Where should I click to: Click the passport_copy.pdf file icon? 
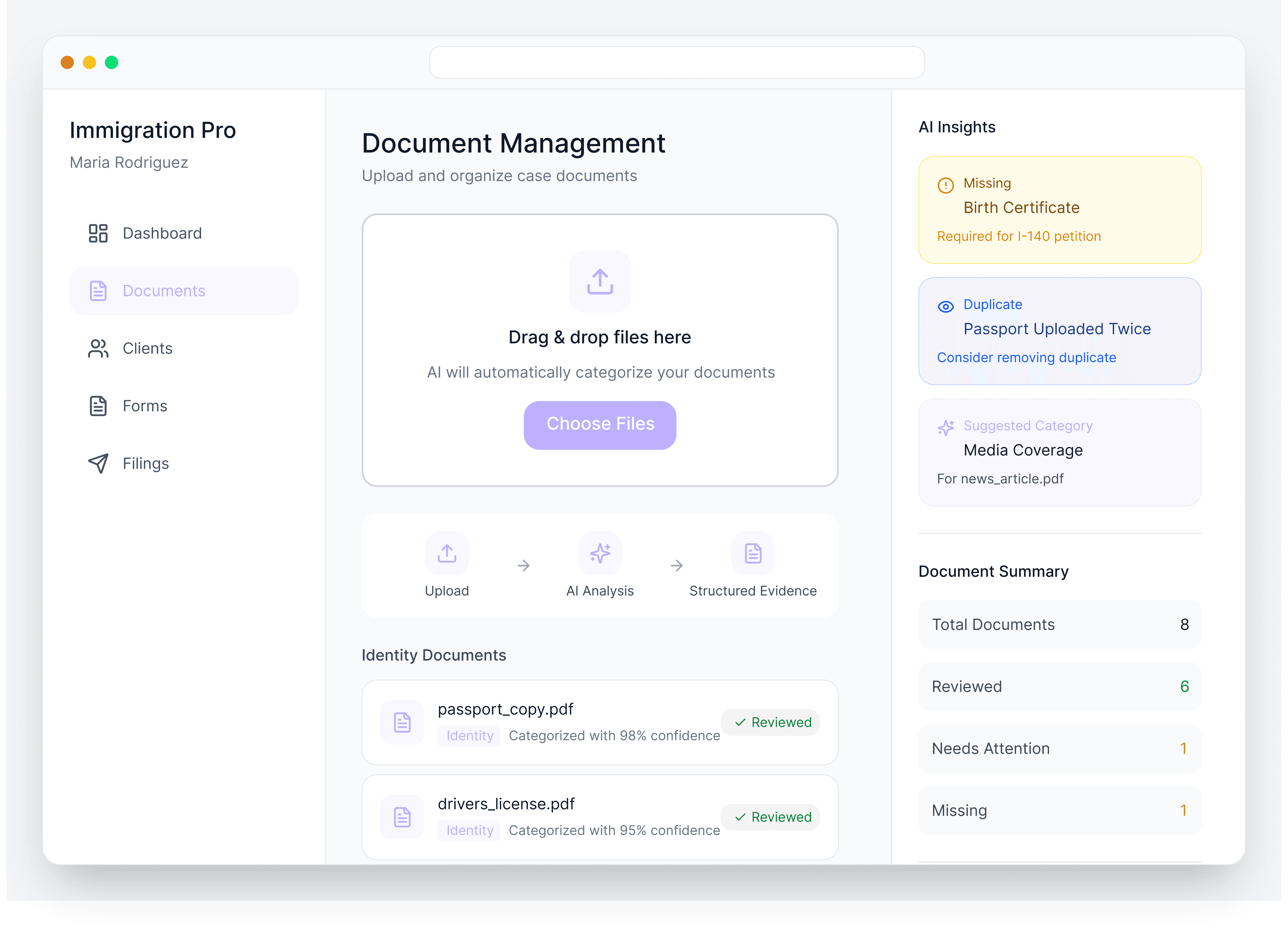pyautogui.click(x=402, y=722)
